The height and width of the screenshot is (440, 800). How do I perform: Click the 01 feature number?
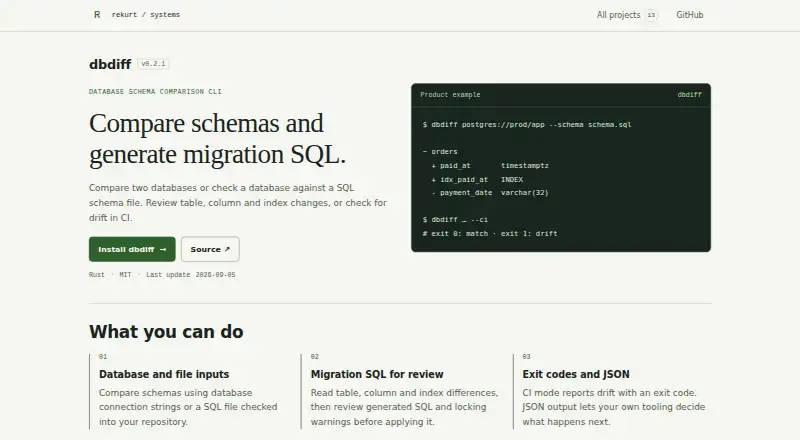point(103,357)
